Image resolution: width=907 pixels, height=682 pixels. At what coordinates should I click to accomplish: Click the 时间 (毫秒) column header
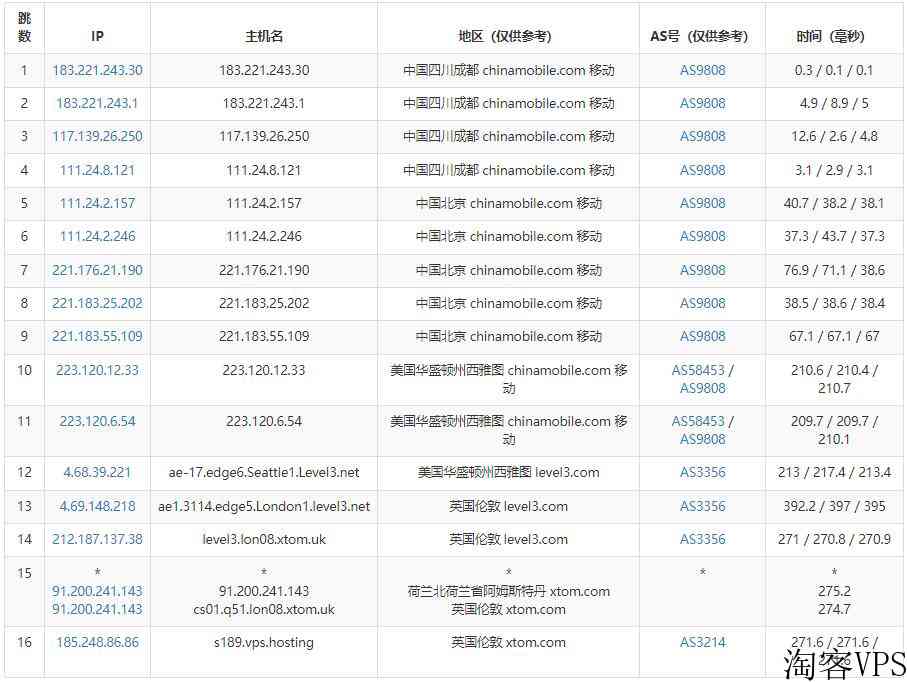click(830, 36)
